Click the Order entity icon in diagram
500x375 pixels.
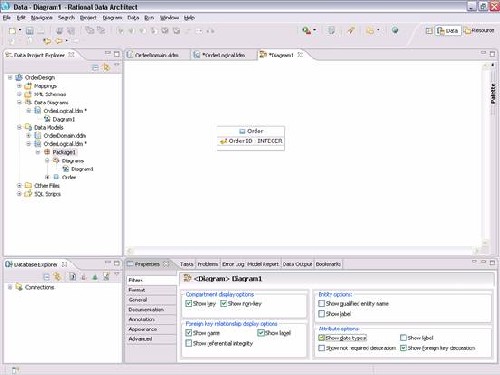(x=242, y=131)
